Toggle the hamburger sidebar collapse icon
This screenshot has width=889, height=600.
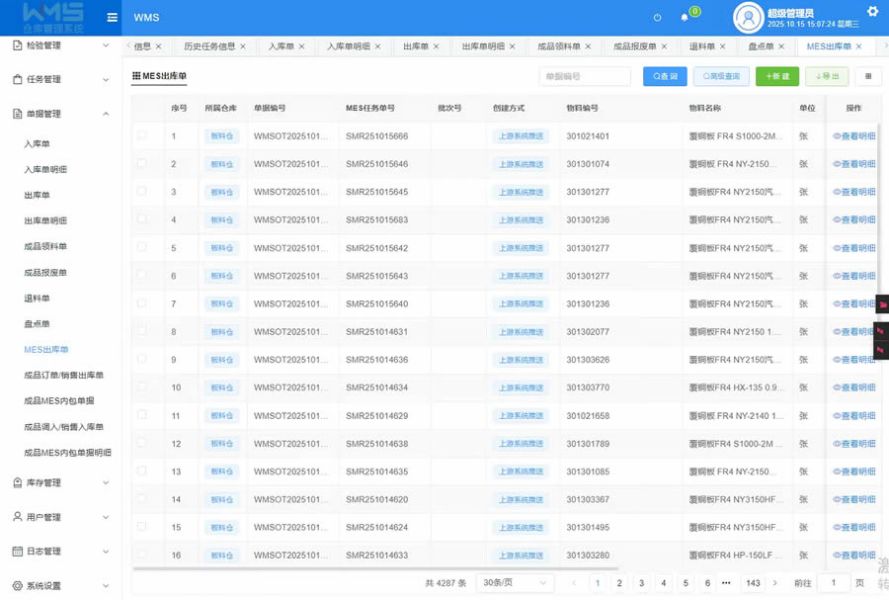click(x=112, y=18)
